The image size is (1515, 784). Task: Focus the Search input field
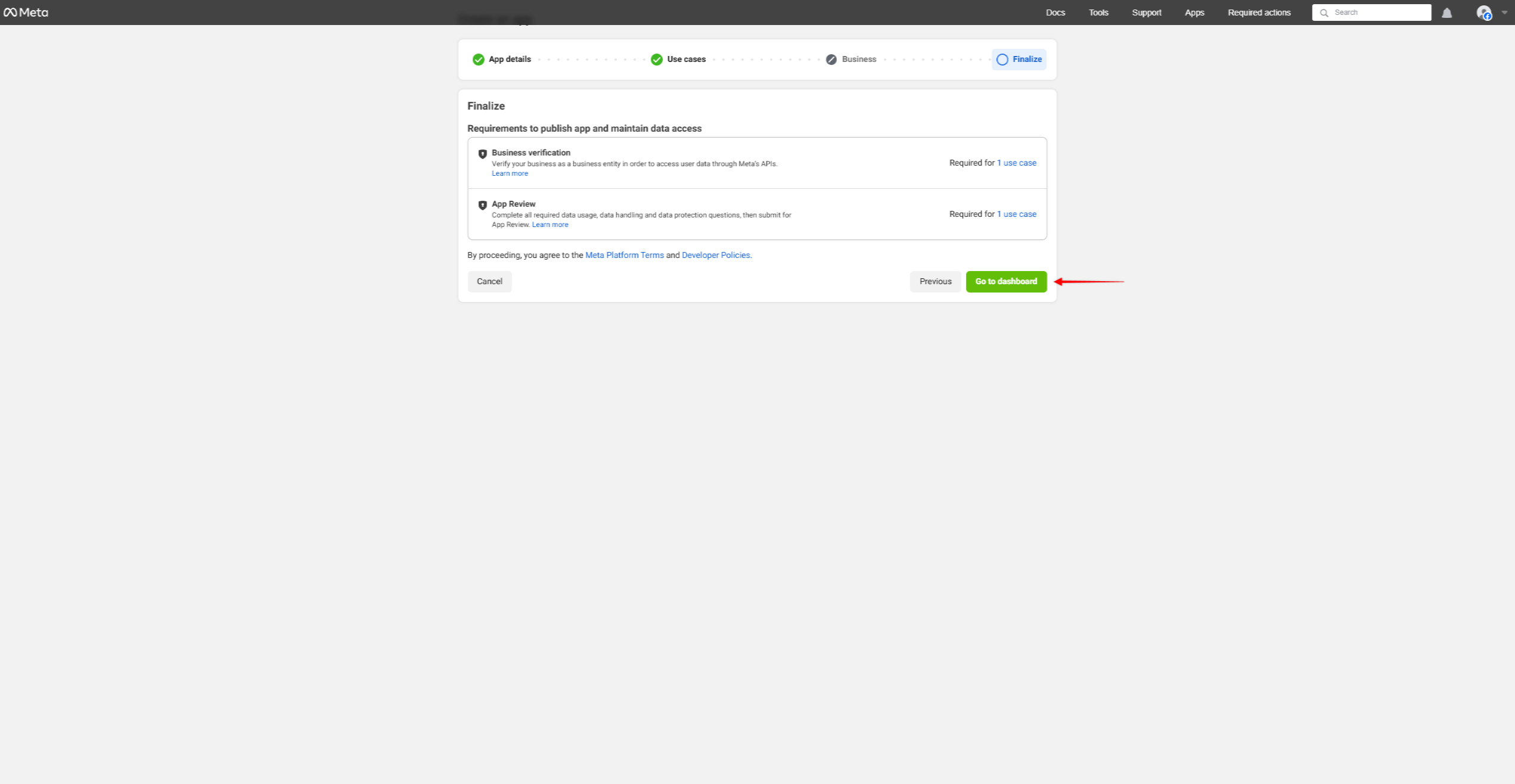(1378, 13)
